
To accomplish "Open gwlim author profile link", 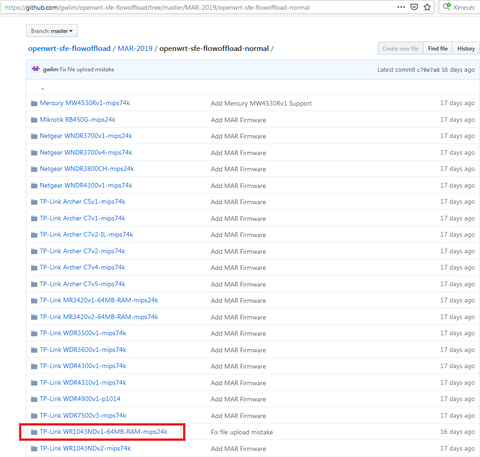I will tap(50, 69).
